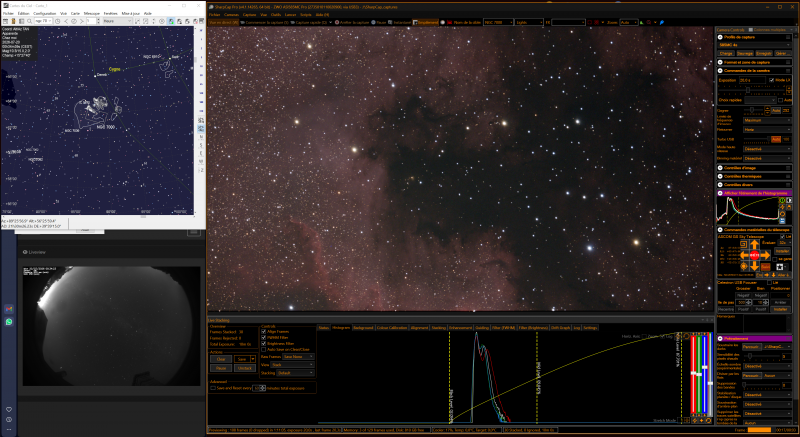Click next time step arrow in Cartes du Ciel

[82, 21]
